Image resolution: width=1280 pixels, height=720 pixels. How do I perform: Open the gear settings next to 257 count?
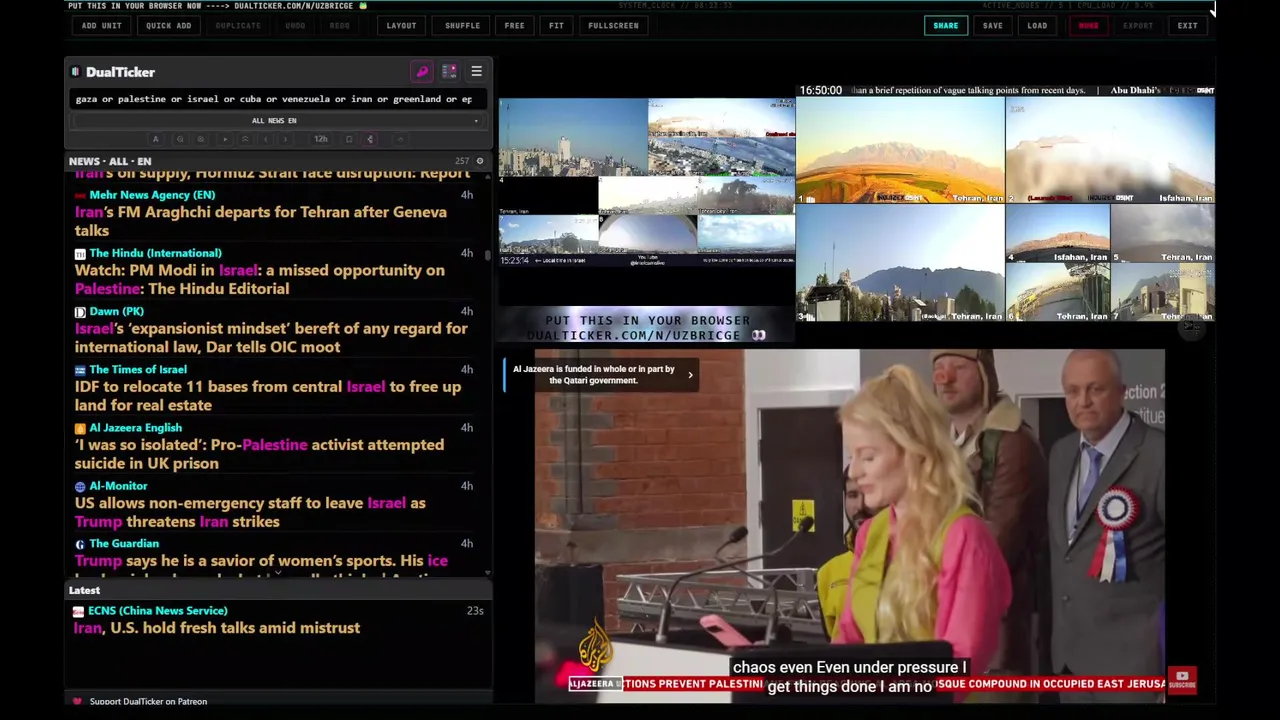click(x=479, y=161)
